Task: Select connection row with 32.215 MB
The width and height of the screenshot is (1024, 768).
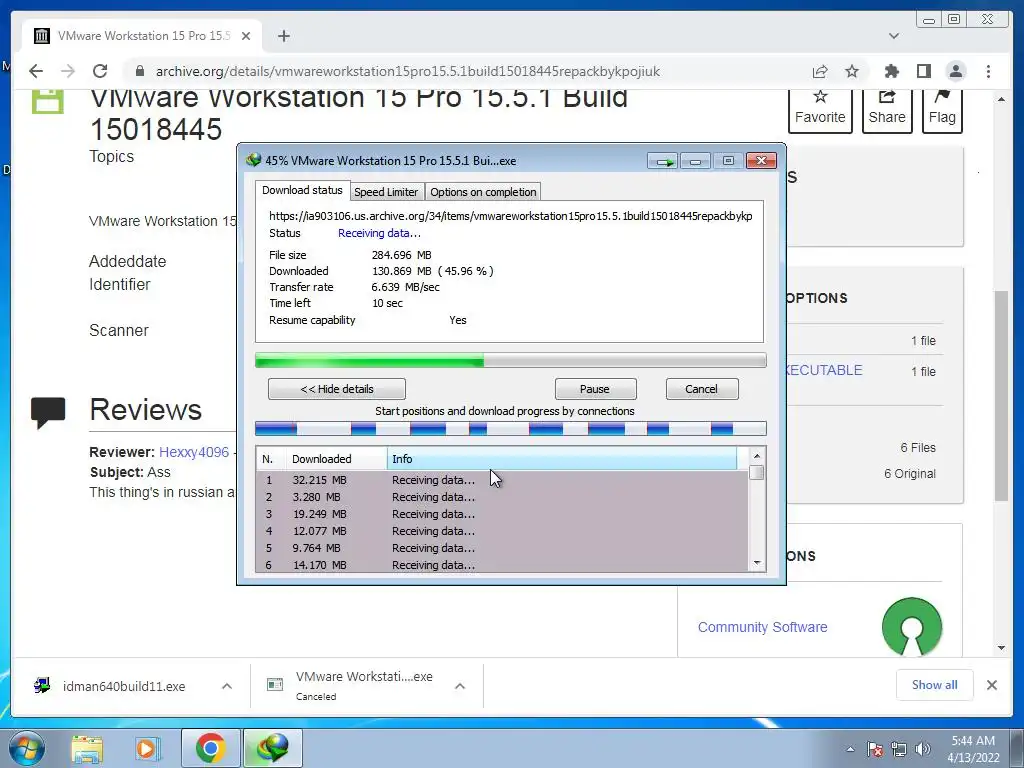Action: click(502, 480)
